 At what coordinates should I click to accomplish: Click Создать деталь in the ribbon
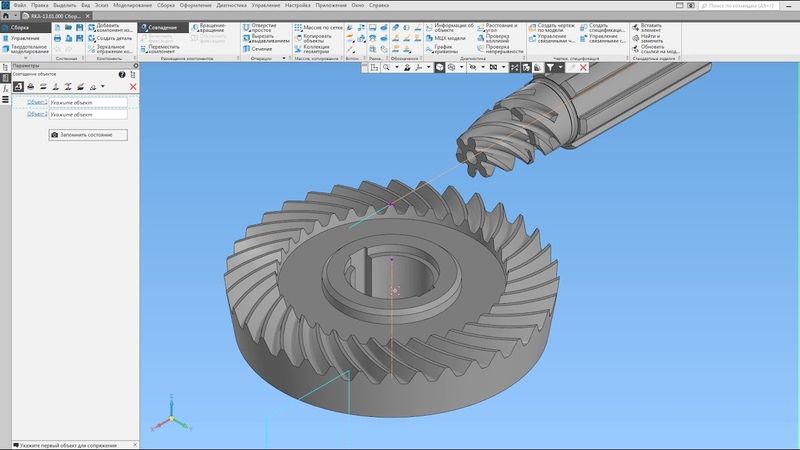(x=114, y=38)
